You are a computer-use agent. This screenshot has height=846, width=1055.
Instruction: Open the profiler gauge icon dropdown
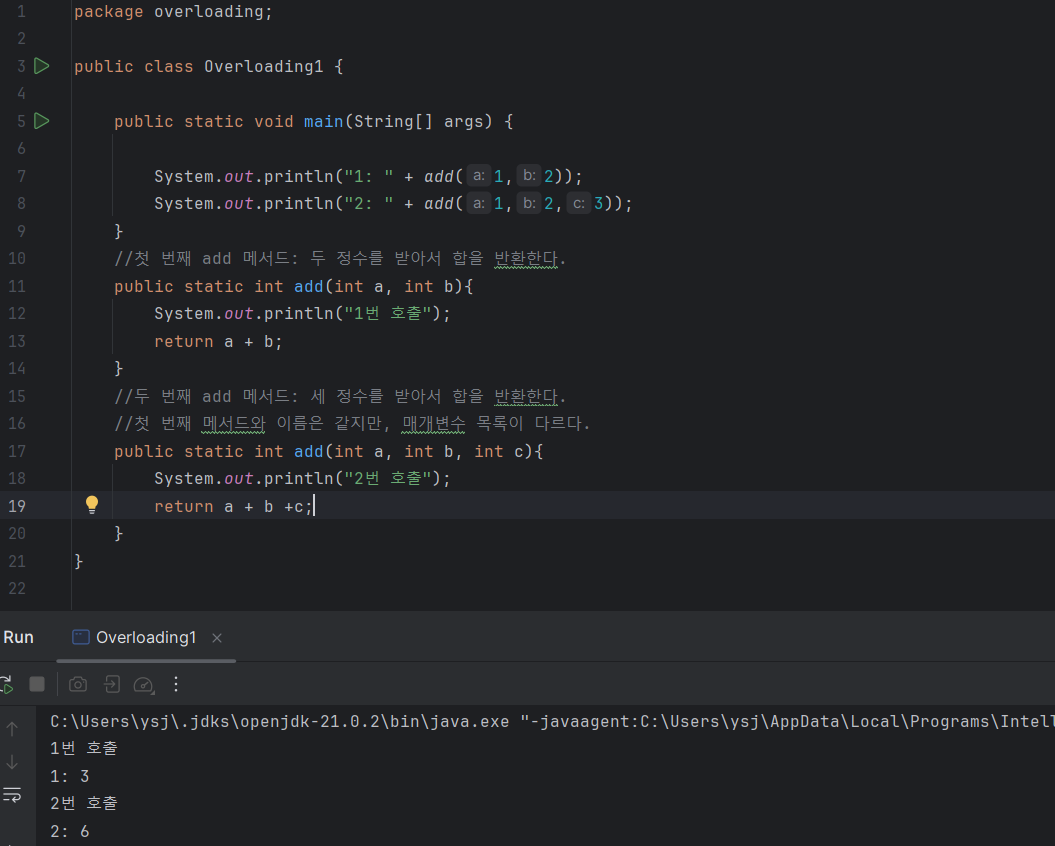pos(144,684)
